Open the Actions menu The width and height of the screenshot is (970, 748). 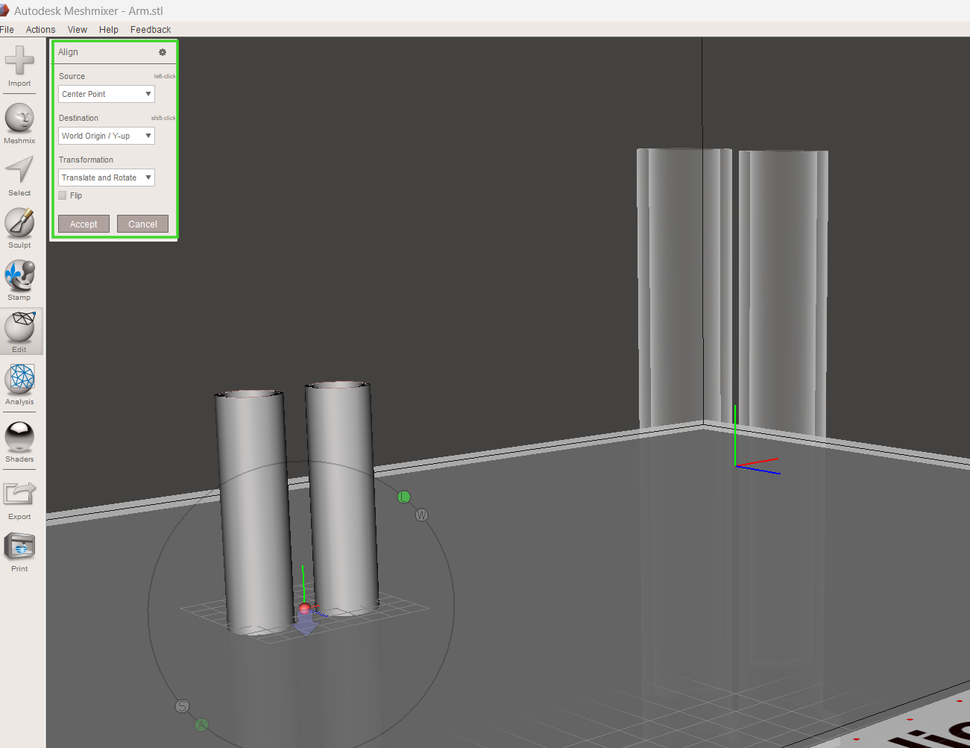pyautogui.click(x=40, y=29)
